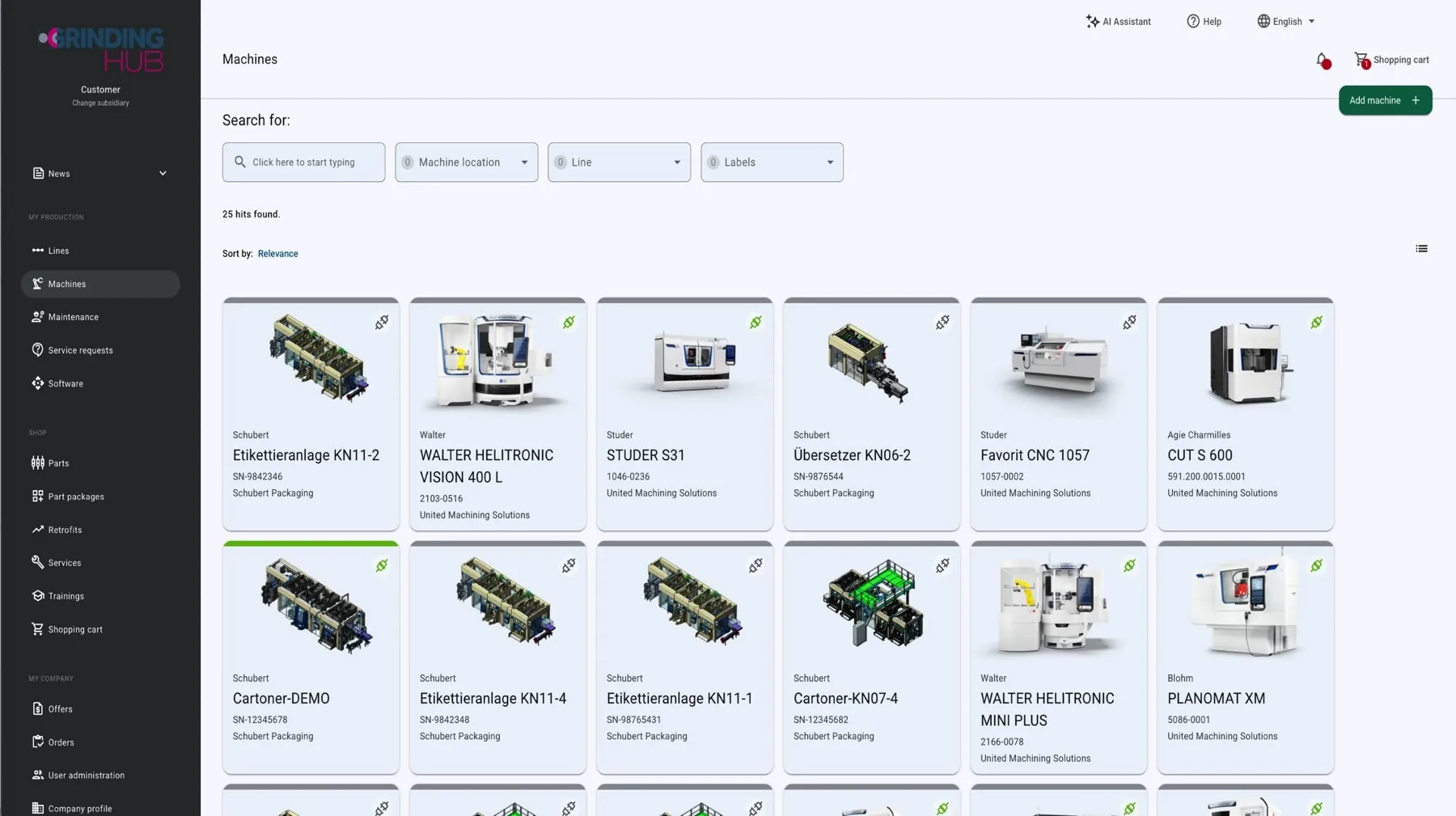This screenshot has height=816, width=1456.
Task: Click the Grinding Hub logo
Action: tap(100, 49)
